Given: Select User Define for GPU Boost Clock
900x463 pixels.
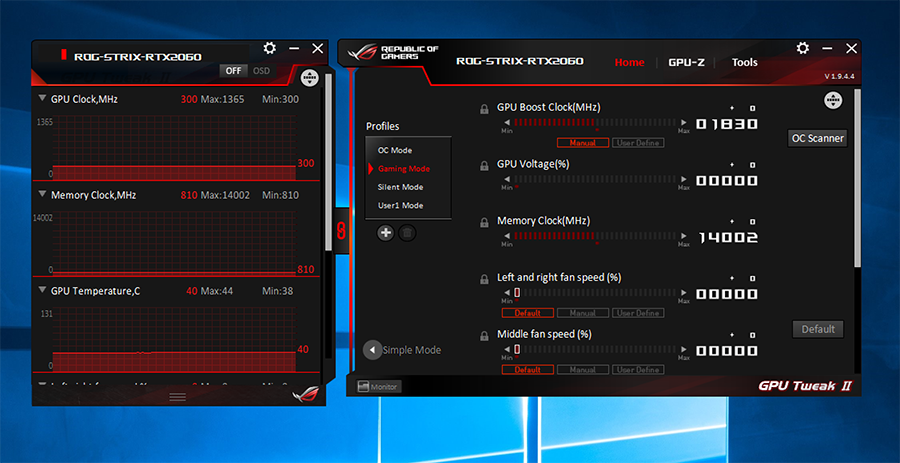Looking at the screenshot, I should pyautogui.click(x=638, y=143).
